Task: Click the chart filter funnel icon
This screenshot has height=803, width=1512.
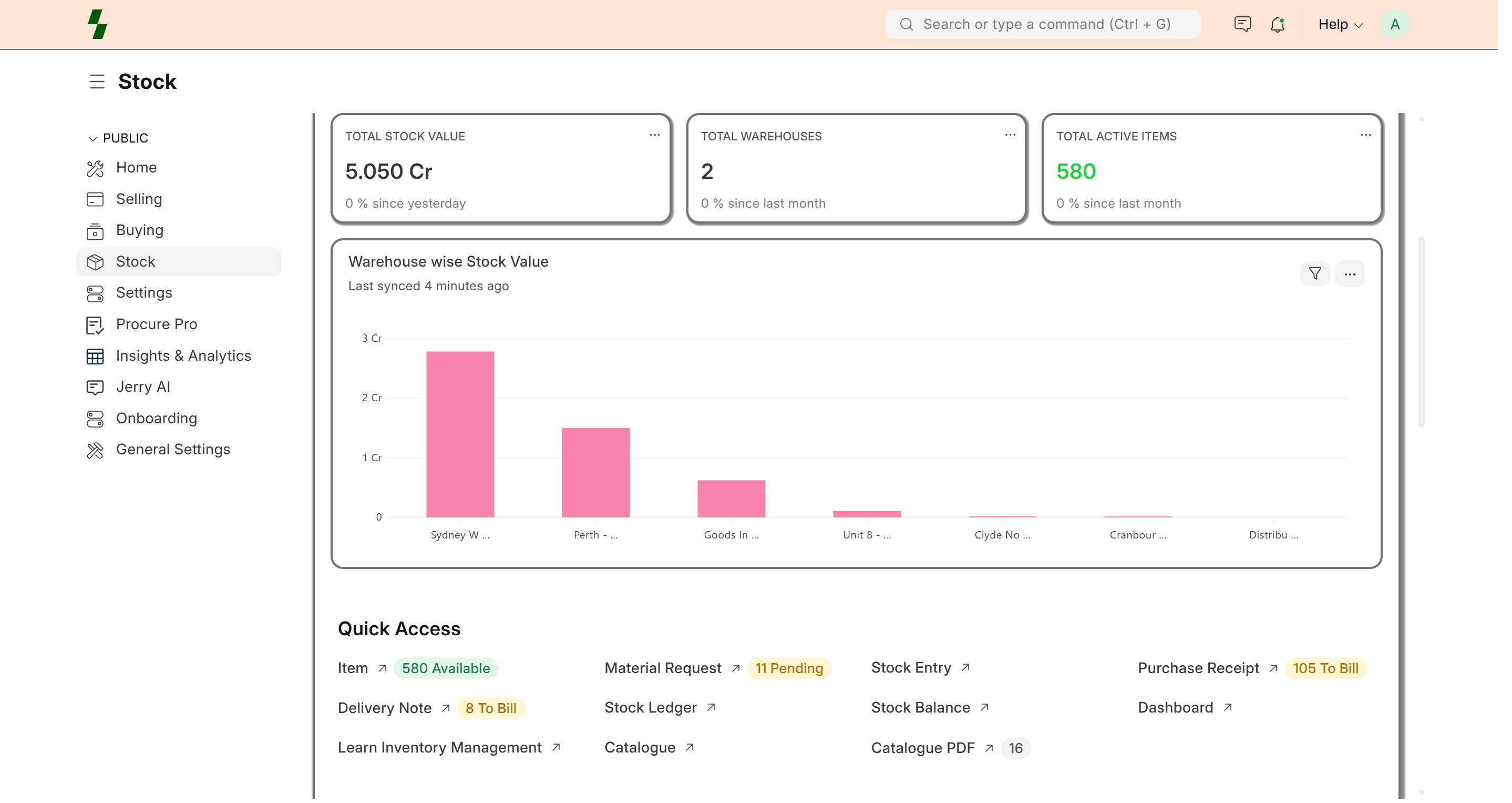Action: point(1315,274)
